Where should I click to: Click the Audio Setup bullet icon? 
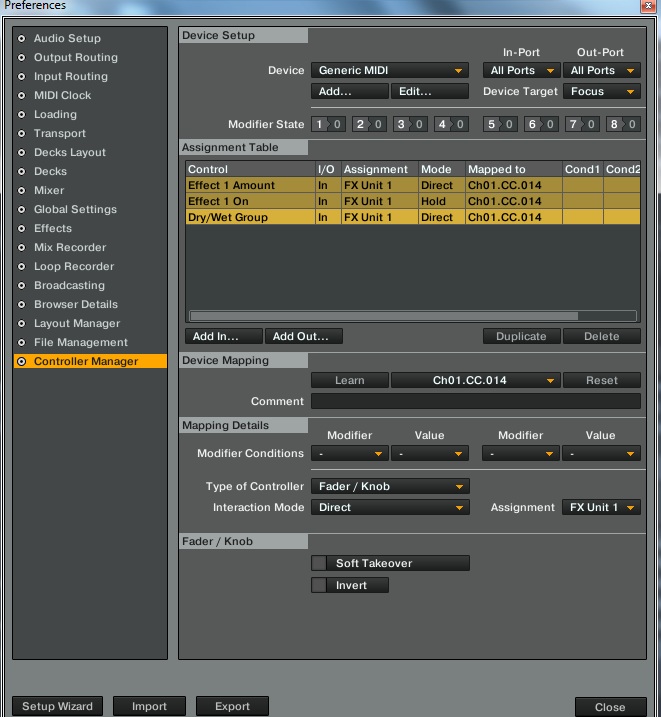[x=21, y=38]
